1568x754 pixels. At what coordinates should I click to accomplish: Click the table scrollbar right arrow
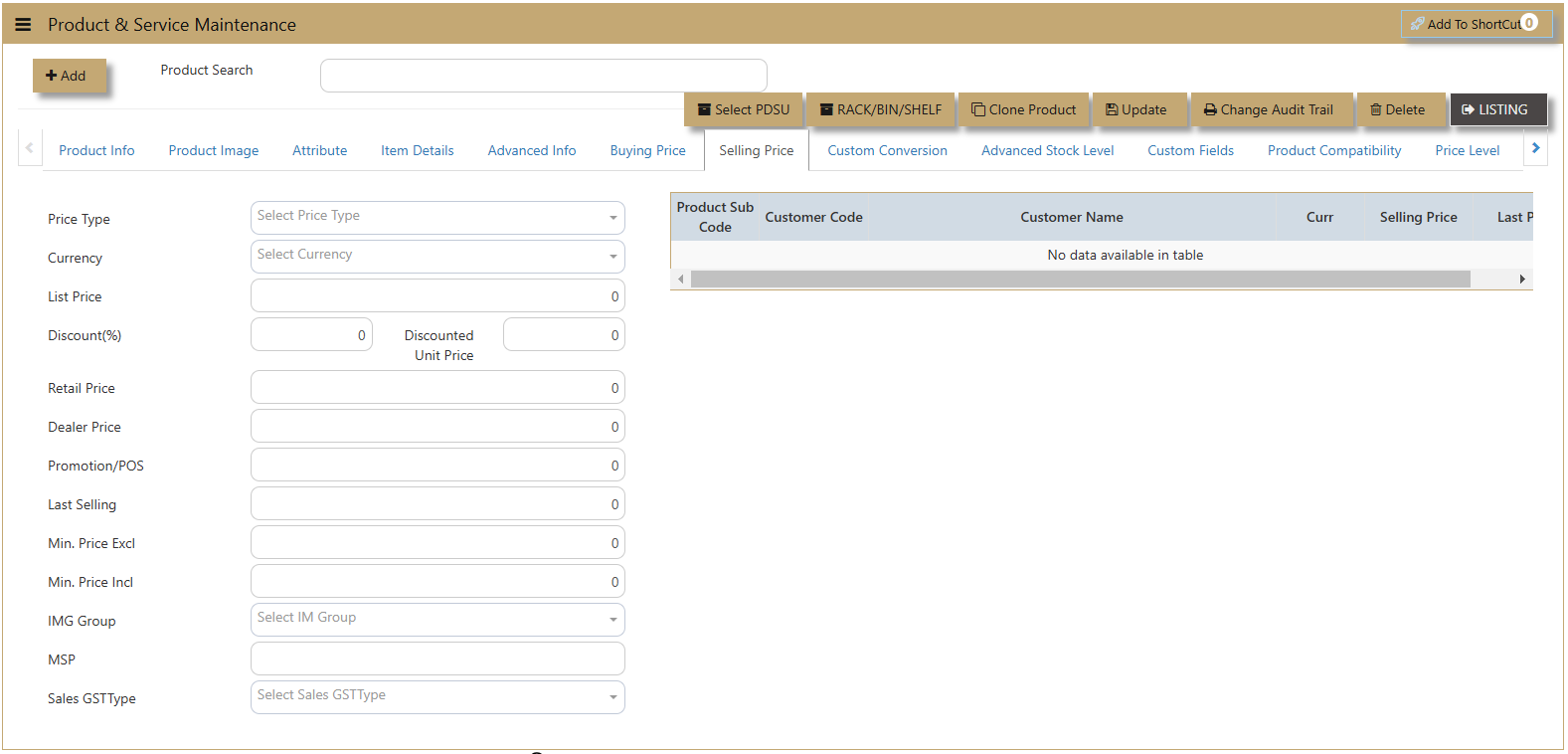1522,279
